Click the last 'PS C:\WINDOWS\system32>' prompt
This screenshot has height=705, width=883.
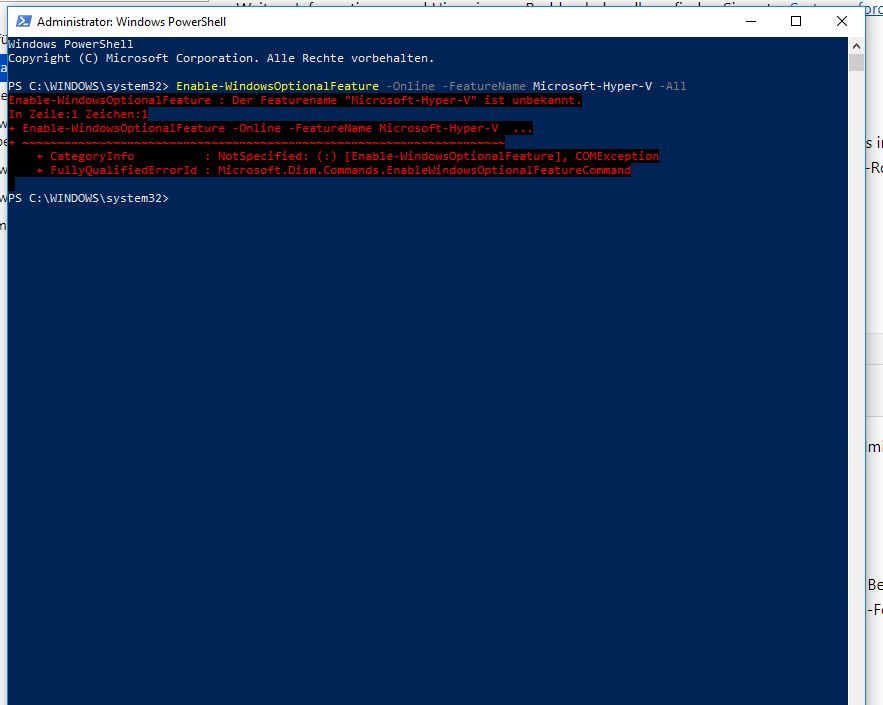88,198
